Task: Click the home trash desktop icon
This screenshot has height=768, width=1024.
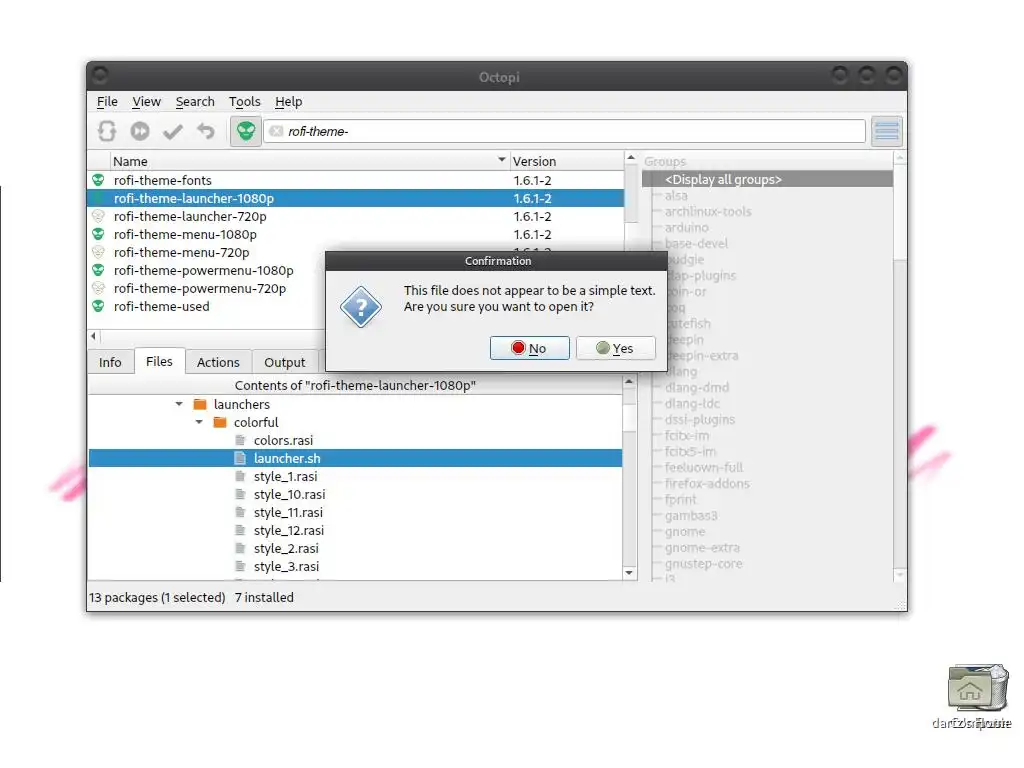Action: [977, 688]
